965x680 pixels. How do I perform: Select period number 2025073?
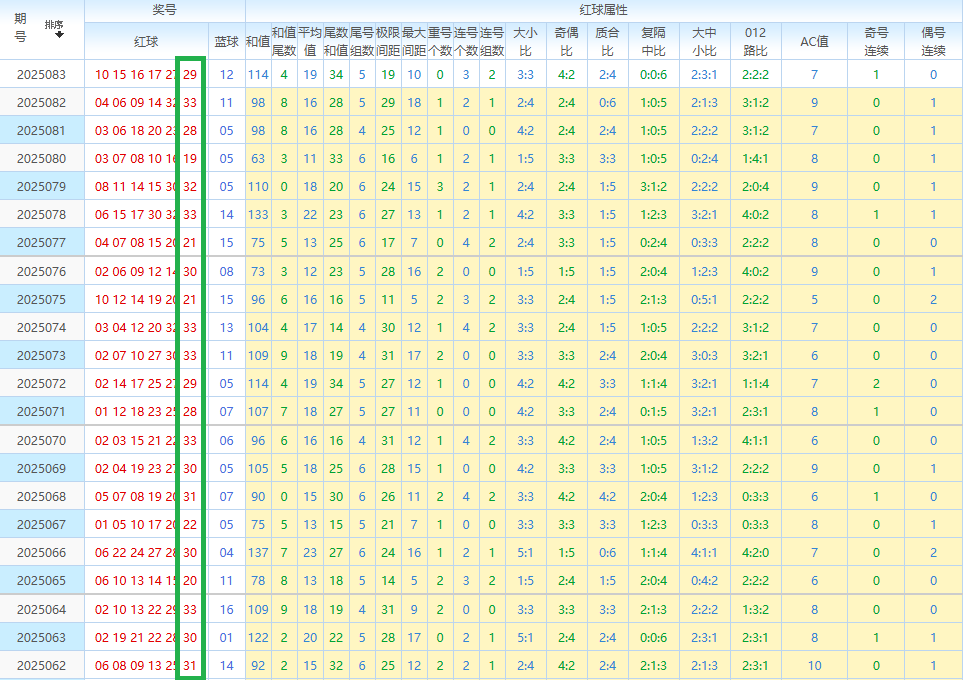[x=41, y=356]
